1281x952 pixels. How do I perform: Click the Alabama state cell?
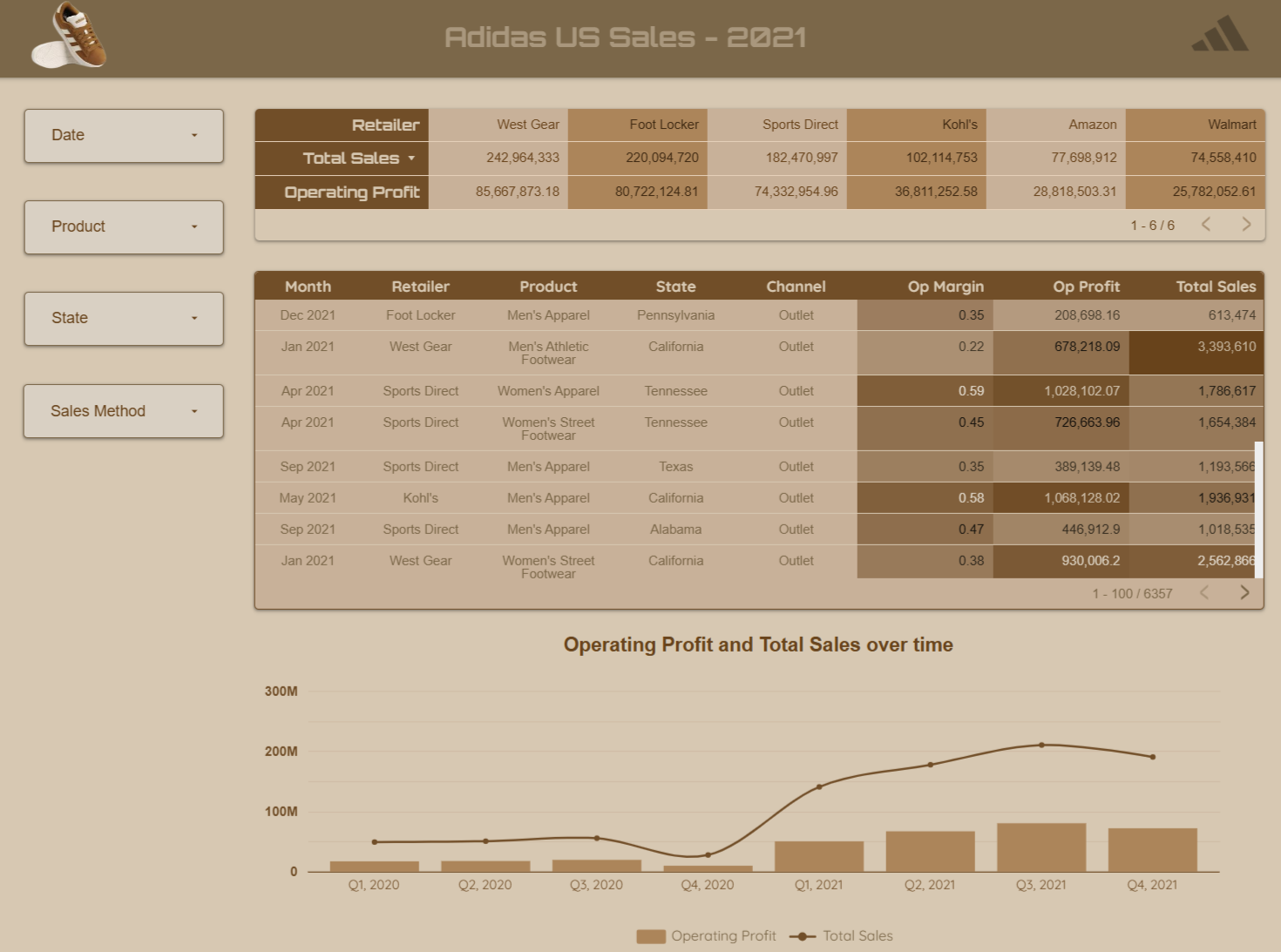(675, 530)
